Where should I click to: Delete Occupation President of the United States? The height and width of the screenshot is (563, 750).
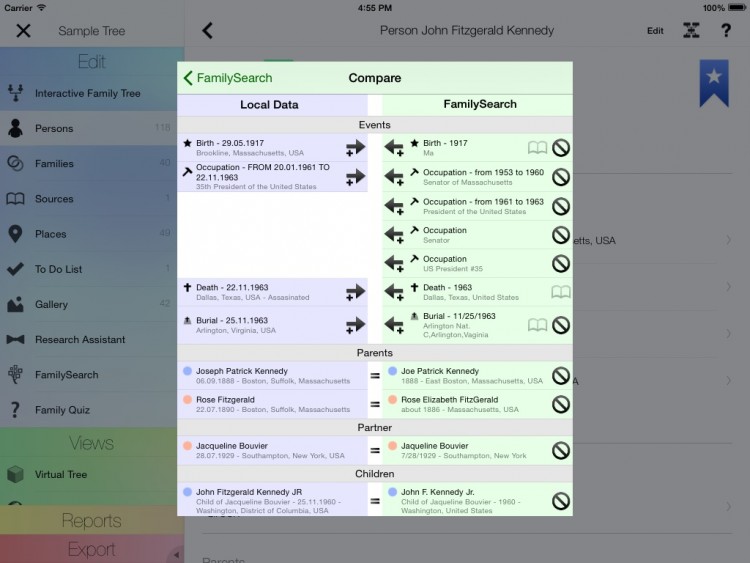561,206
